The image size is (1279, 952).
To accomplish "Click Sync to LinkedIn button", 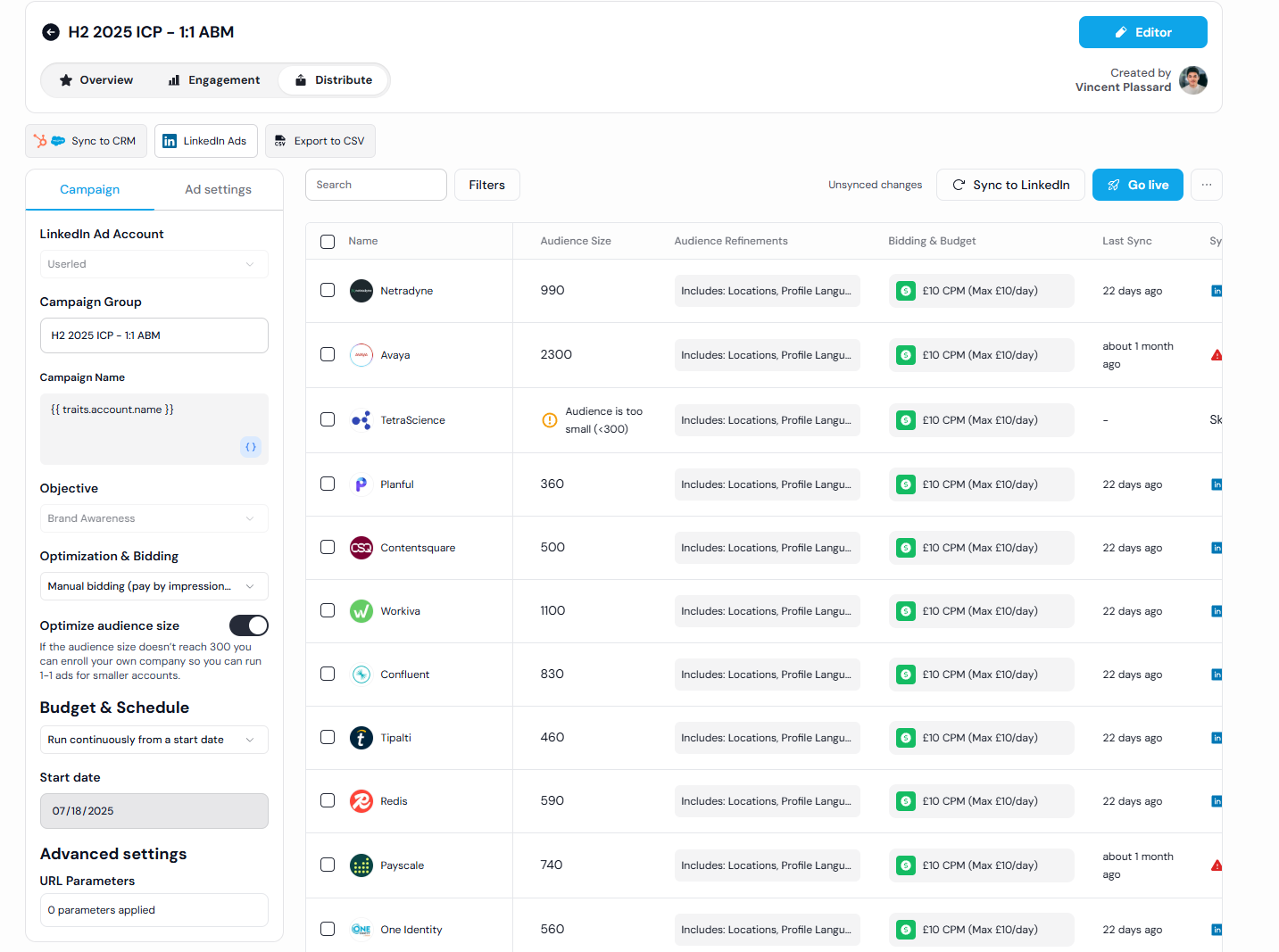I will [x=1011, y=185].
